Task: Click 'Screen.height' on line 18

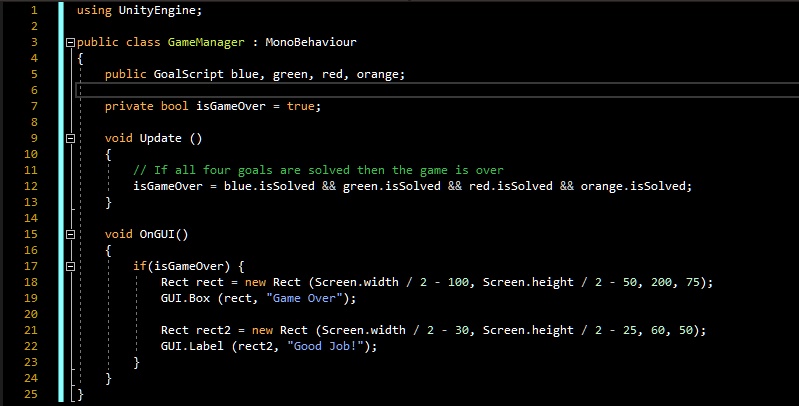Action: (528, 283)
